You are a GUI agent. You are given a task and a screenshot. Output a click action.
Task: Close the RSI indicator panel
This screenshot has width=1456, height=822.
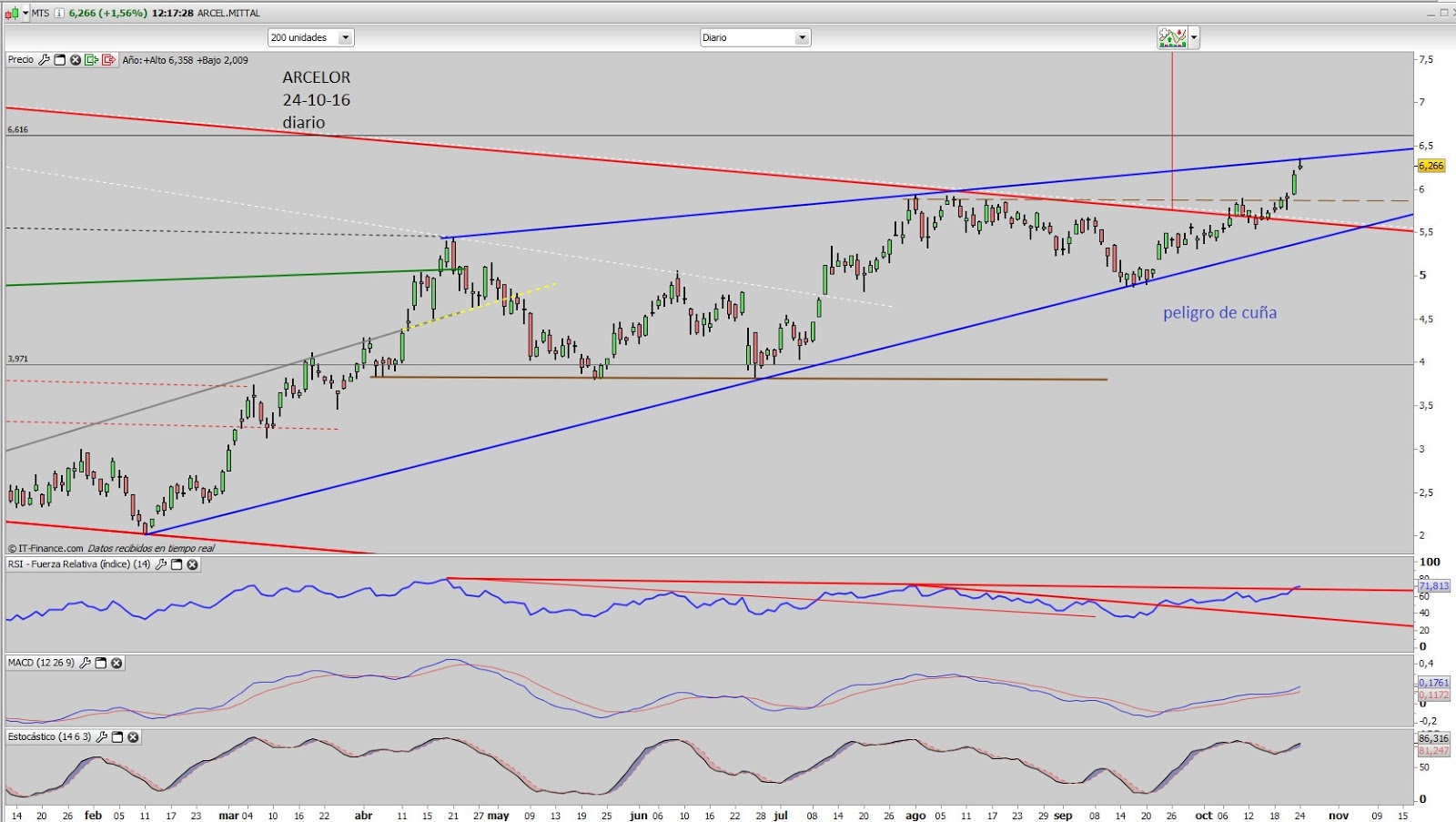[x=193, y=564]
